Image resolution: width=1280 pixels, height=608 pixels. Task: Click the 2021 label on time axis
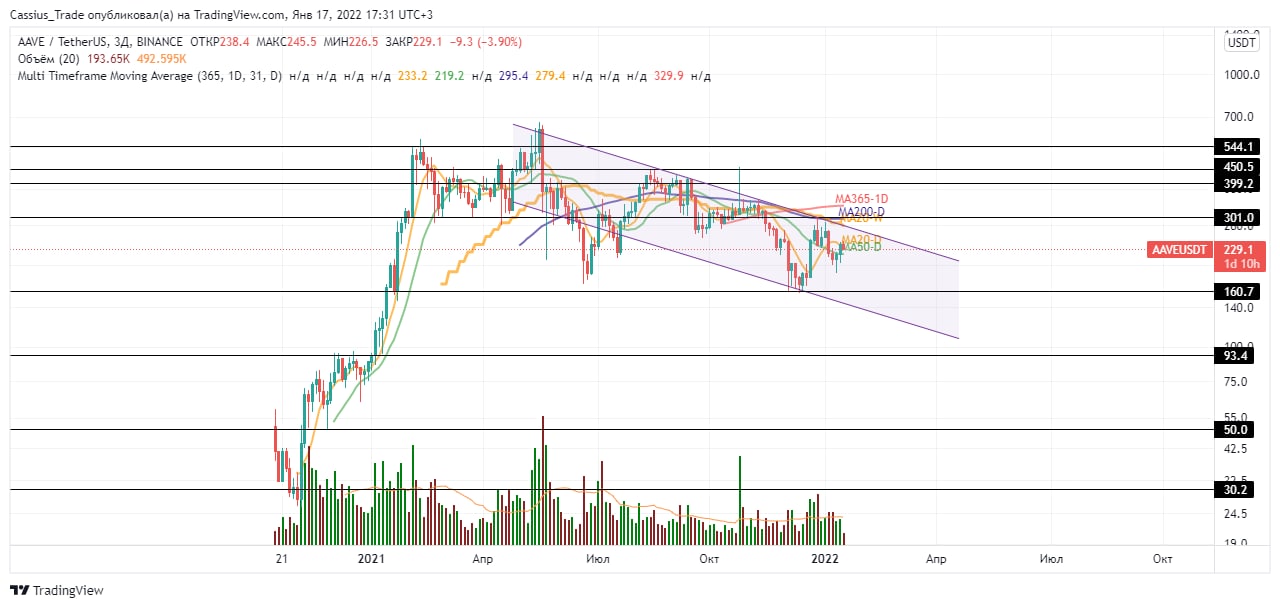[371, 557]
